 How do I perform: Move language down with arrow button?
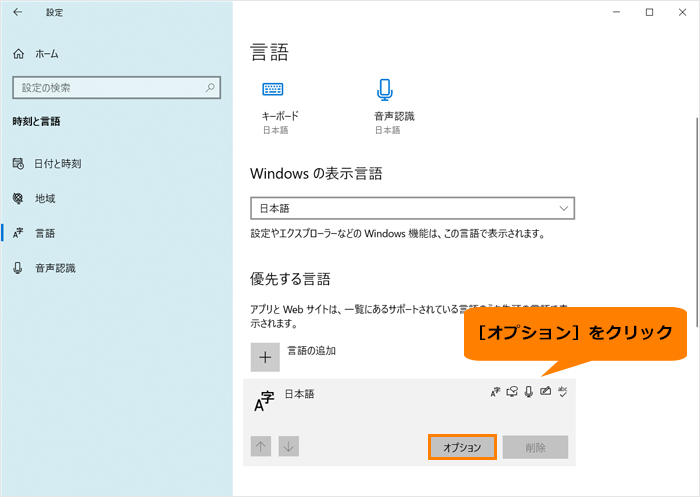(x=288, y=446)
